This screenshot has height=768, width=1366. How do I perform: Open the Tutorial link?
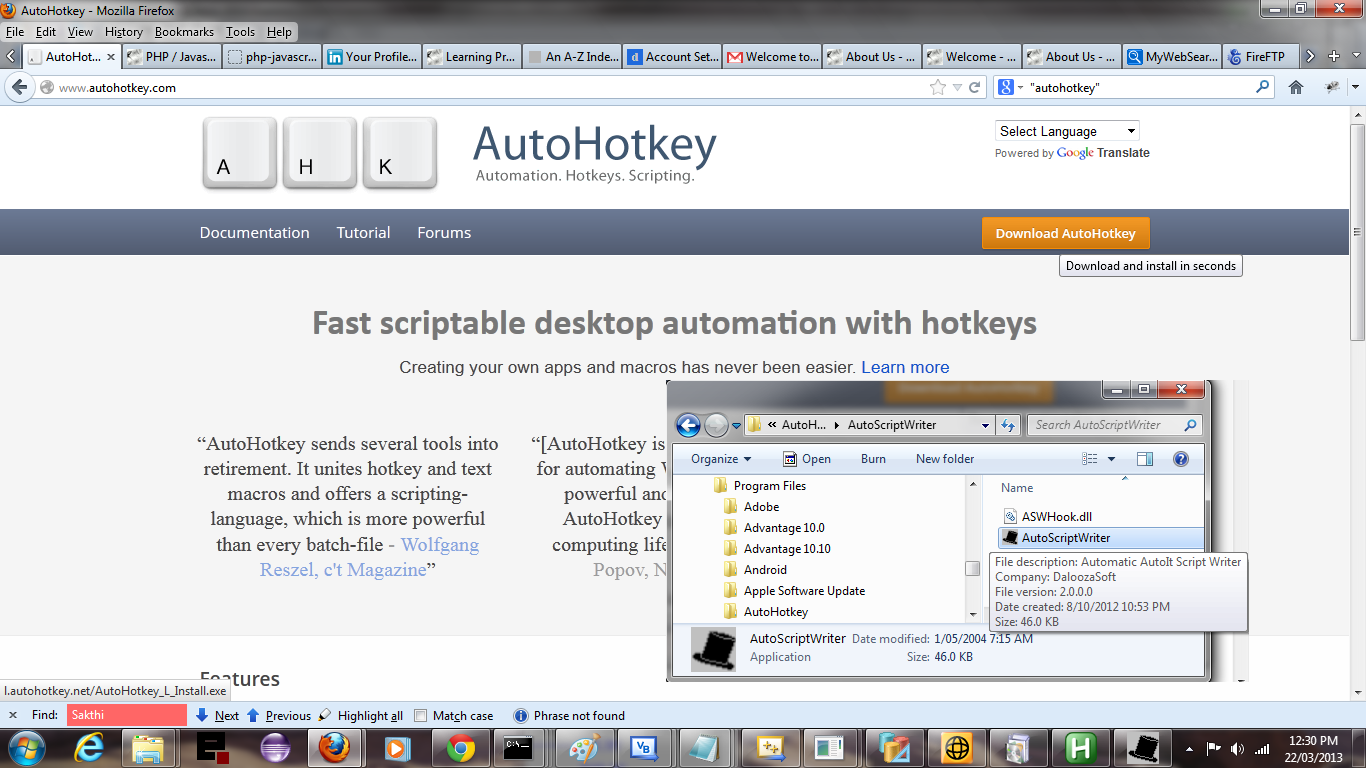(363, 232)
